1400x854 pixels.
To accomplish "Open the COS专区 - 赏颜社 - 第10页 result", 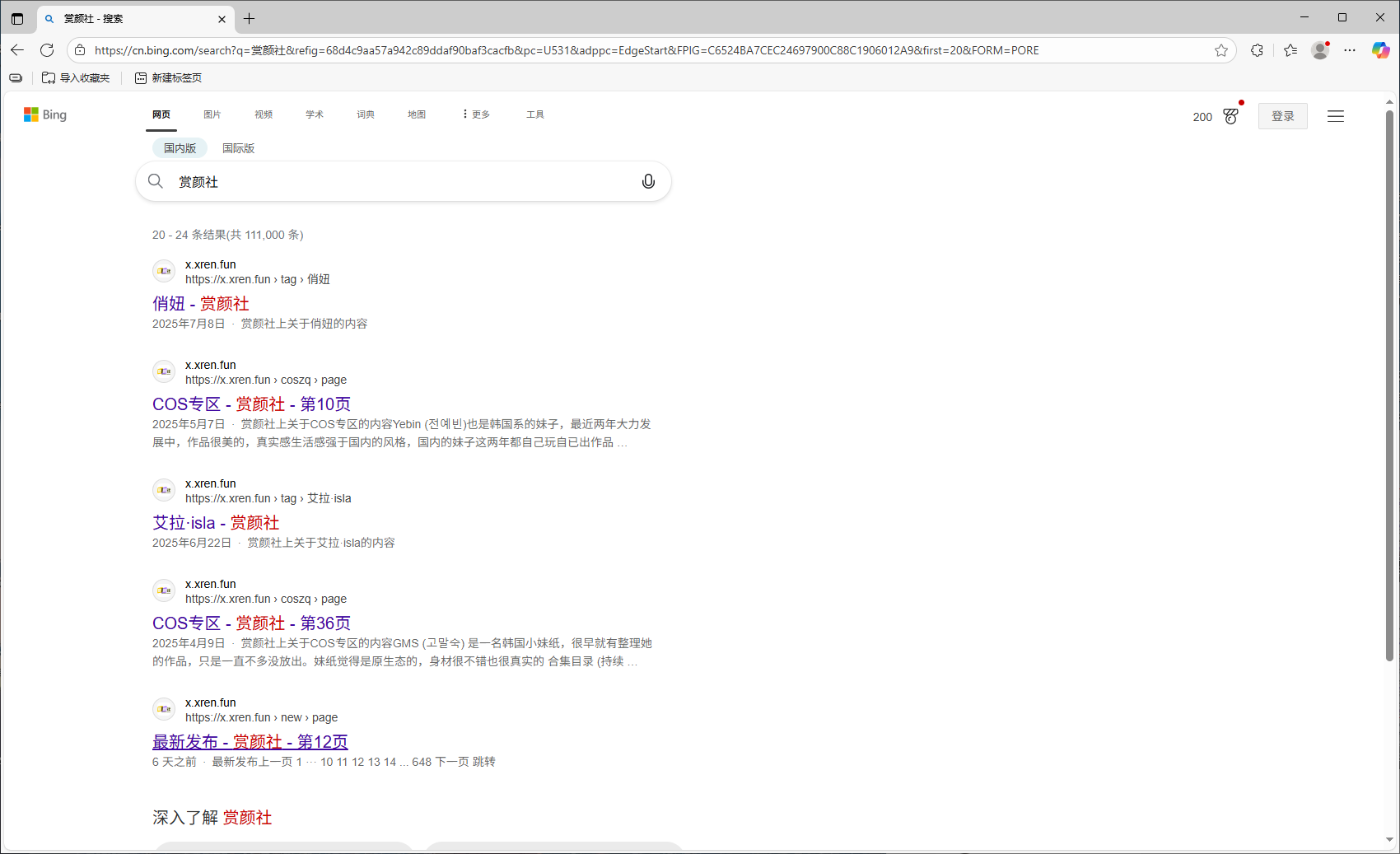I will [x=251, y=404].
